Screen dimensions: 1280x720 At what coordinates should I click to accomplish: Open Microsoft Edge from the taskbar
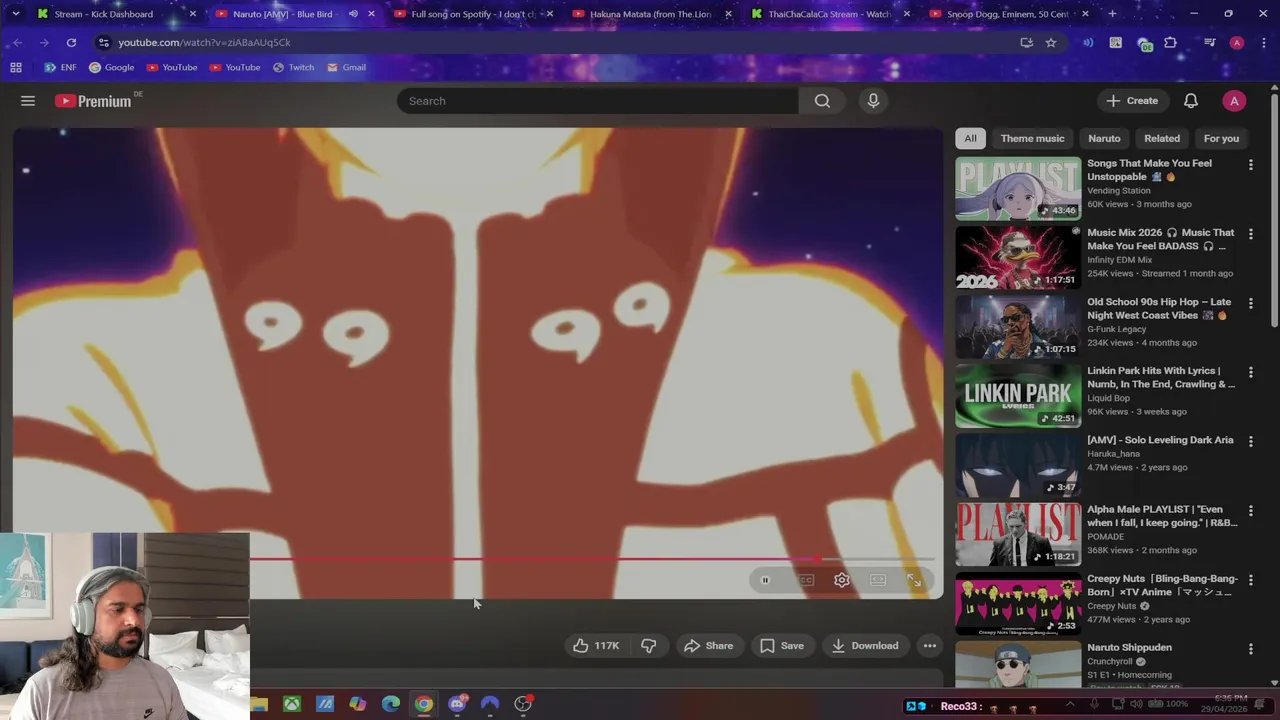(391, 704)
